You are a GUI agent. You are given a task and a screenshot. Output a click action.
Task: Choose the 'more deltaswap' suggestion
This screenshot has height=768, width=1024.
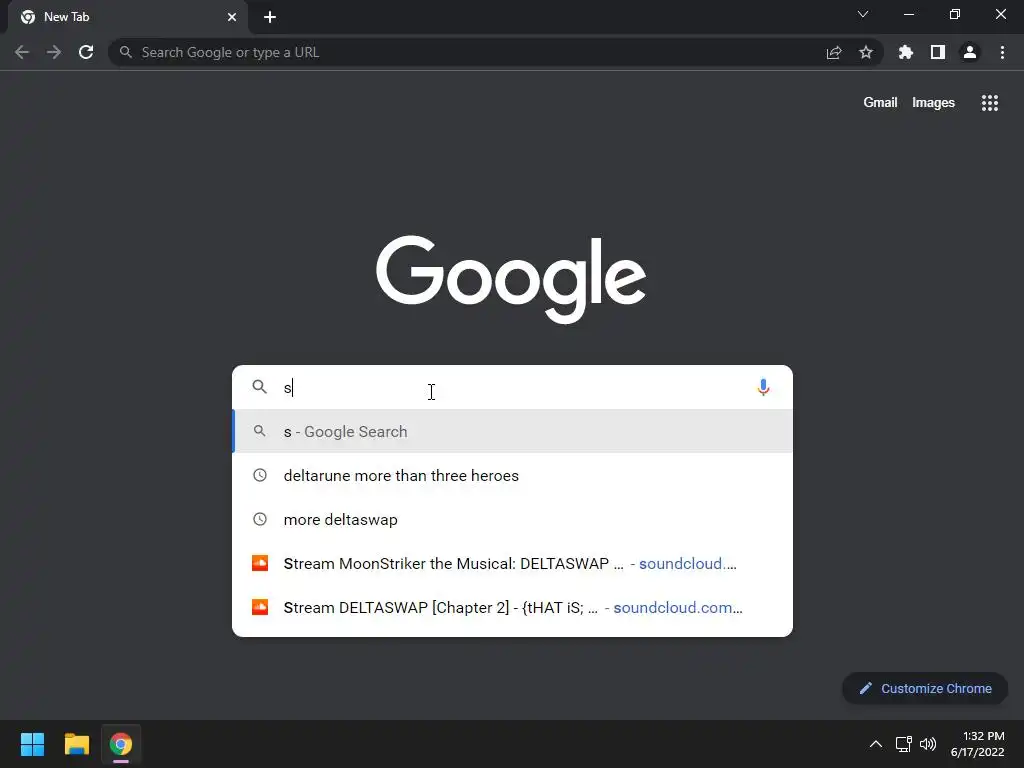point(513,519)
